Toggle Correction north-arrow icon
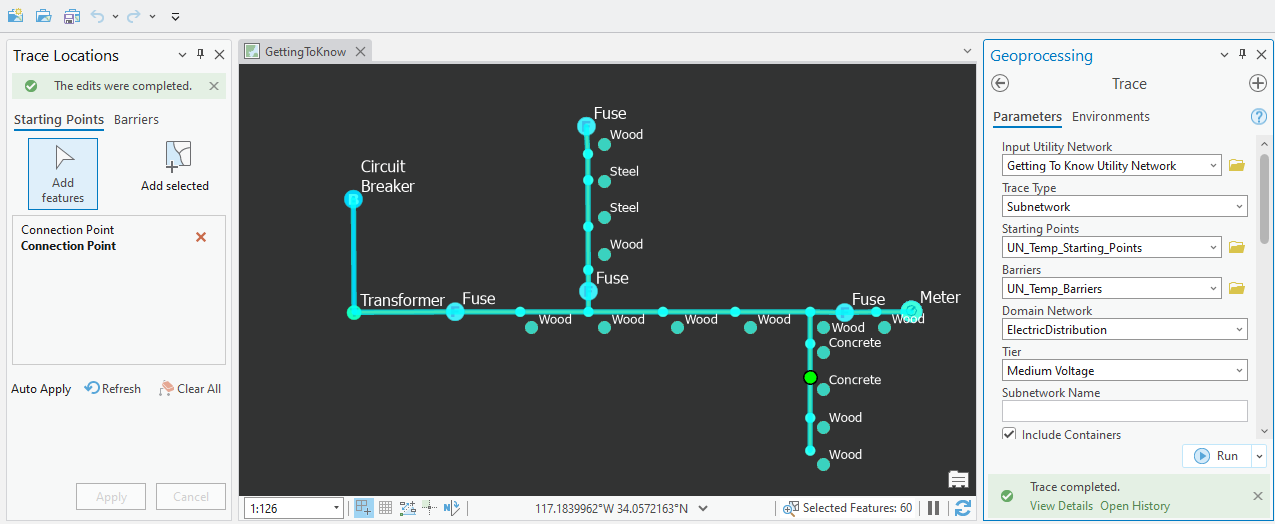The height and width of the screenshot is (524, 1275). point(451,508)
